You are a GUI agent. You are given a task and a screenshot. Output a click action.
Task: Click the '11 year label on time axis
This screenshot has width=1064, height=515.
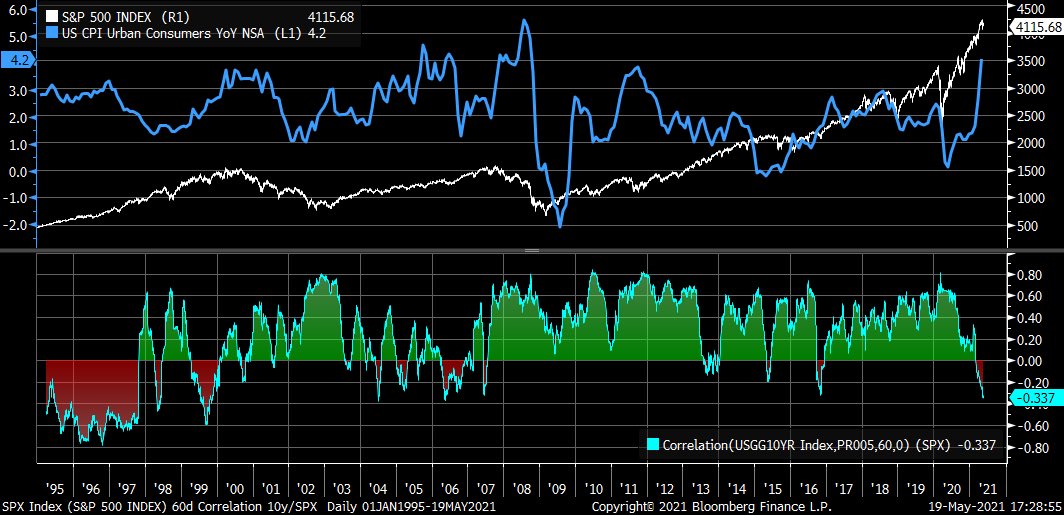click(629, 489)
